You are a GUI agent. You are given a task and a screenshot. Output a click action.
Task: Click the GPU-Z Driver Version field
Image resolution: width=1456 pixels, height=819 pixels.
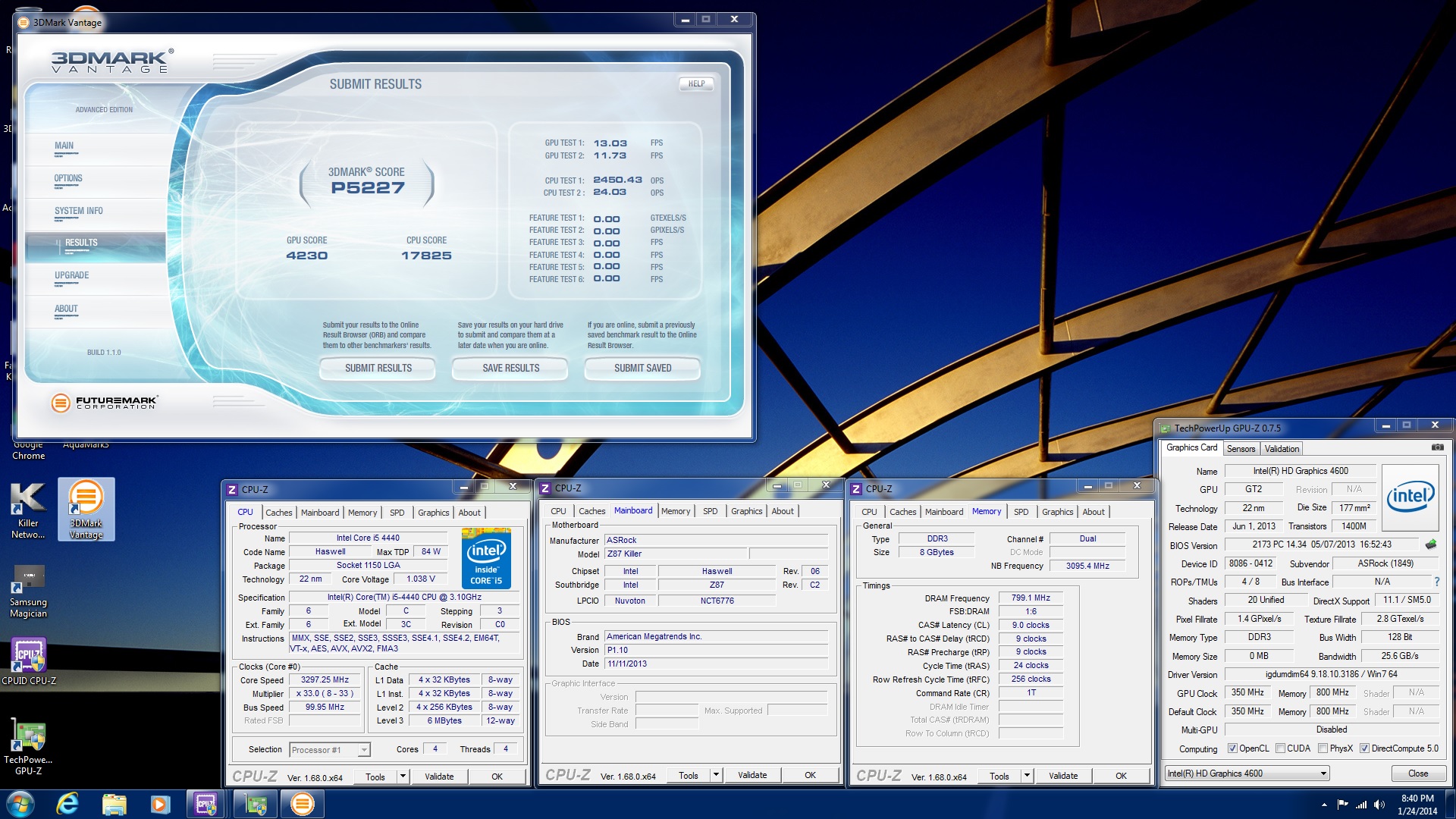1331,674
